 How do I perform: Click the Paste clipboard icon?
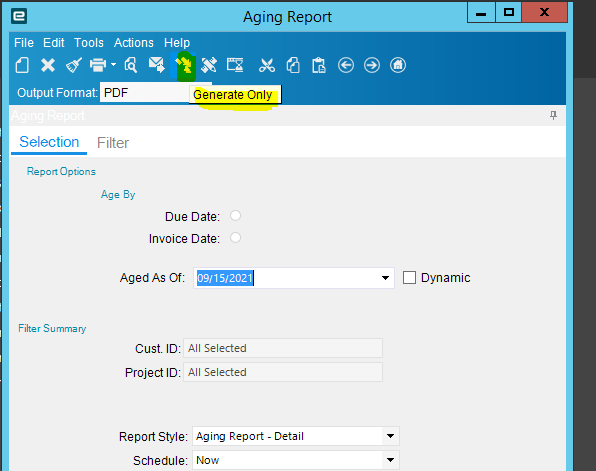coord(319,65)
